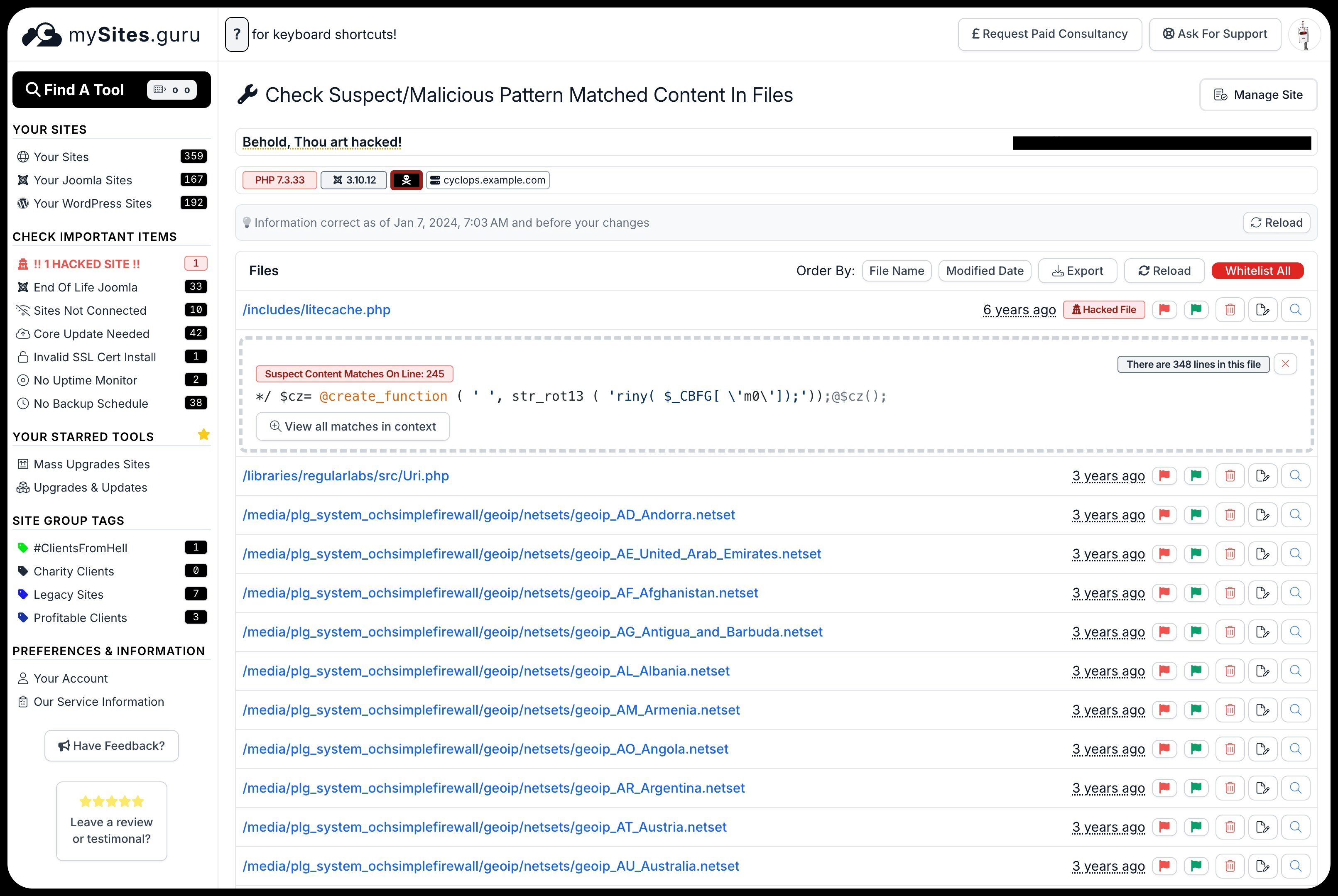Click the yellow star beside Your Starred Tools
The height and width of the screenshot is (896, 1338).
tap(203, 435)
